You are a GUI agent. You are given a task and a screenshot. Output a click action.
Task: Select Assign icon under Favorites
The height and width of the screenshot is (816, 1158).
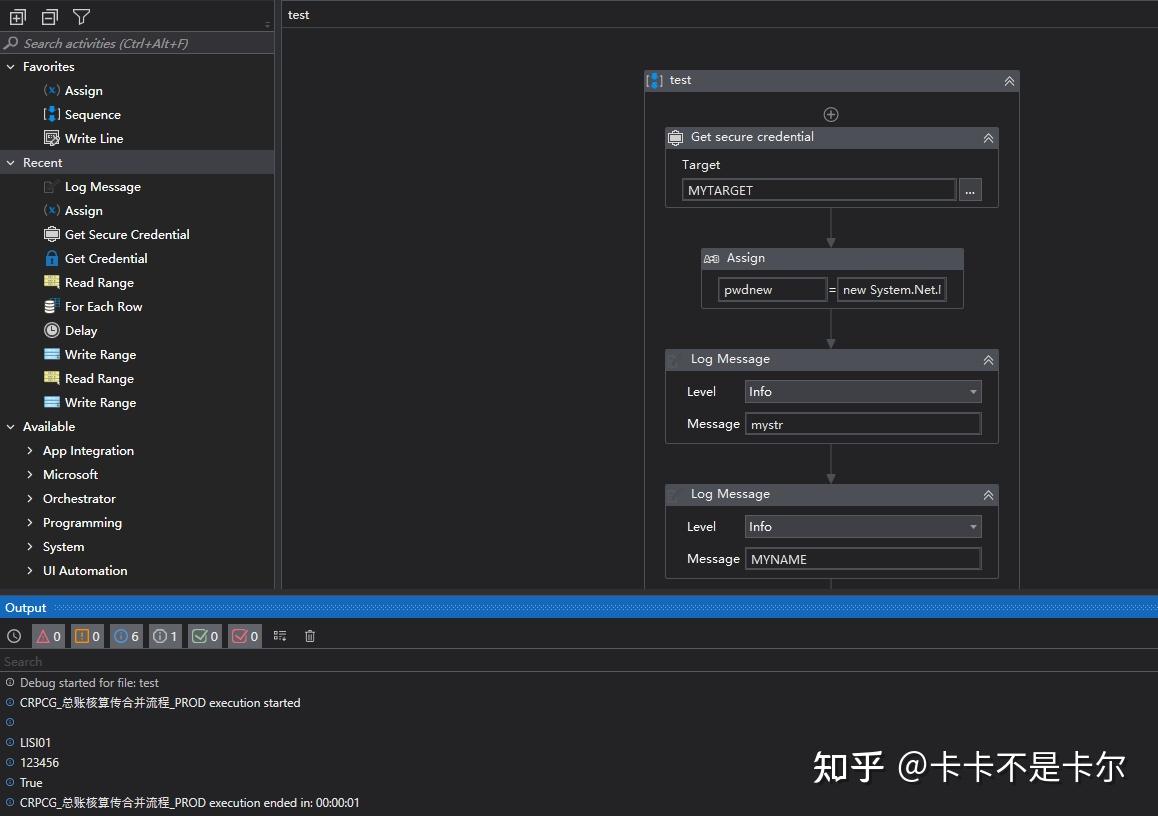[52, 90]
